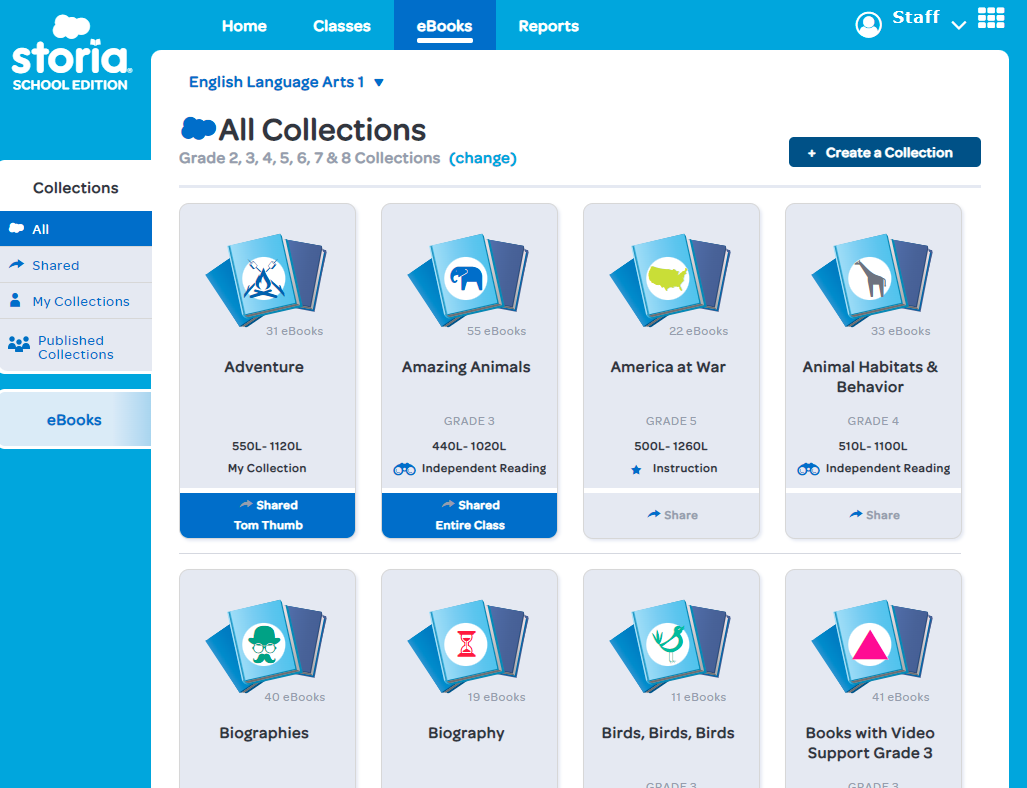Image resolution: width=1027 pixels, height=788 pixels.
Task: Click Animal Habitats & Behavior title
Action: click(x=870, y=377)
